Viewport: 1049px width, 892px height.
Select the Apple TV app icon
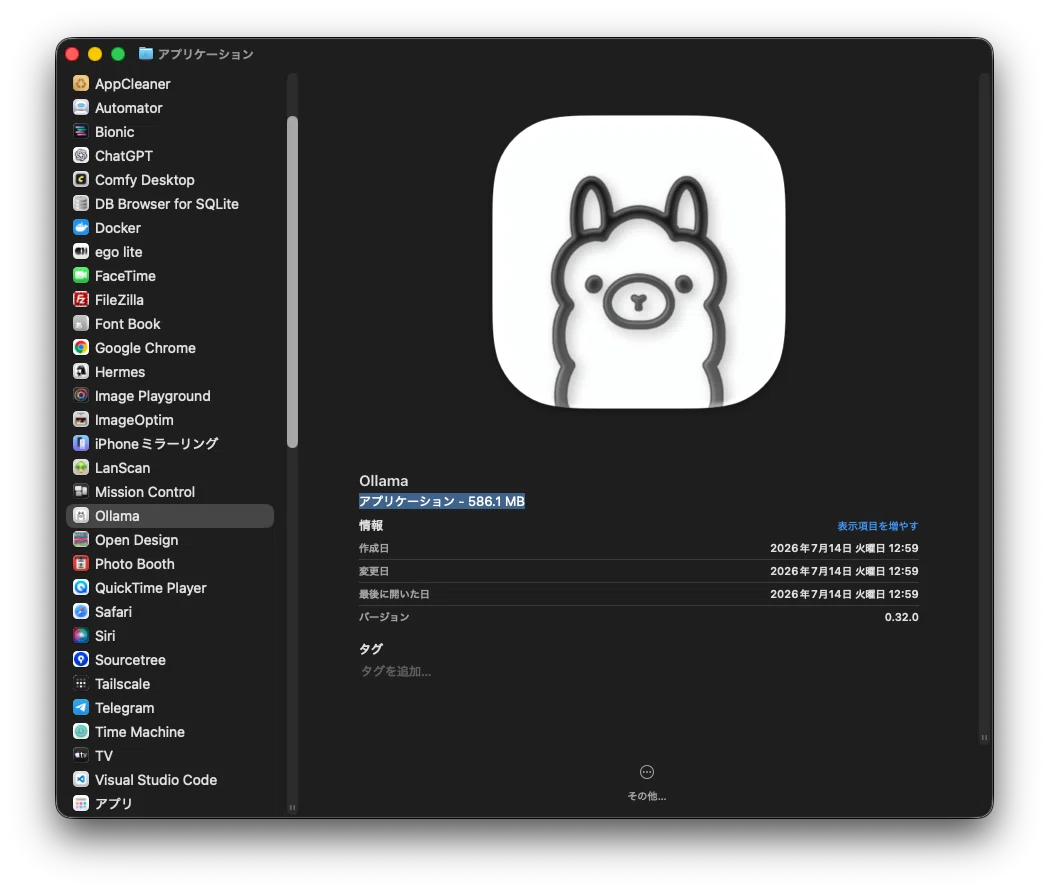(x=81, y=755)
